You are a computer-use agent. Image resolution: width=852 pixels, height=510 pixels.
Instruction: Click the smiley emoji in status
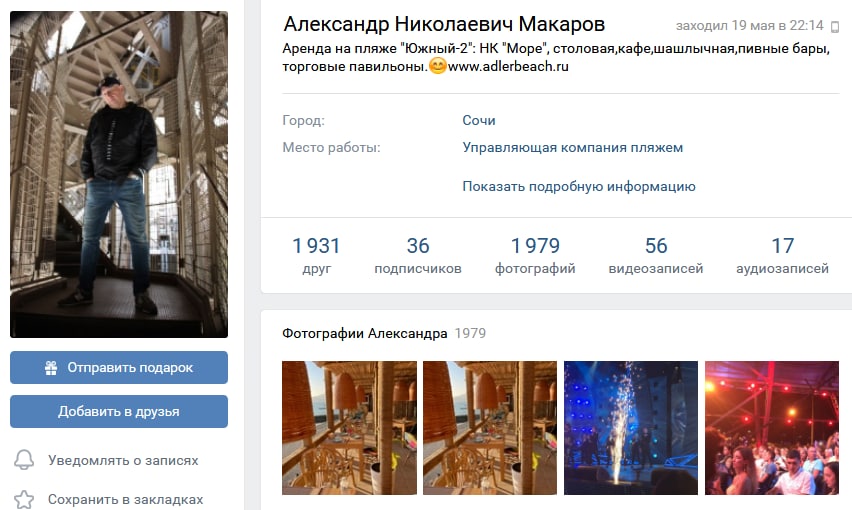(x=437, y=66)
